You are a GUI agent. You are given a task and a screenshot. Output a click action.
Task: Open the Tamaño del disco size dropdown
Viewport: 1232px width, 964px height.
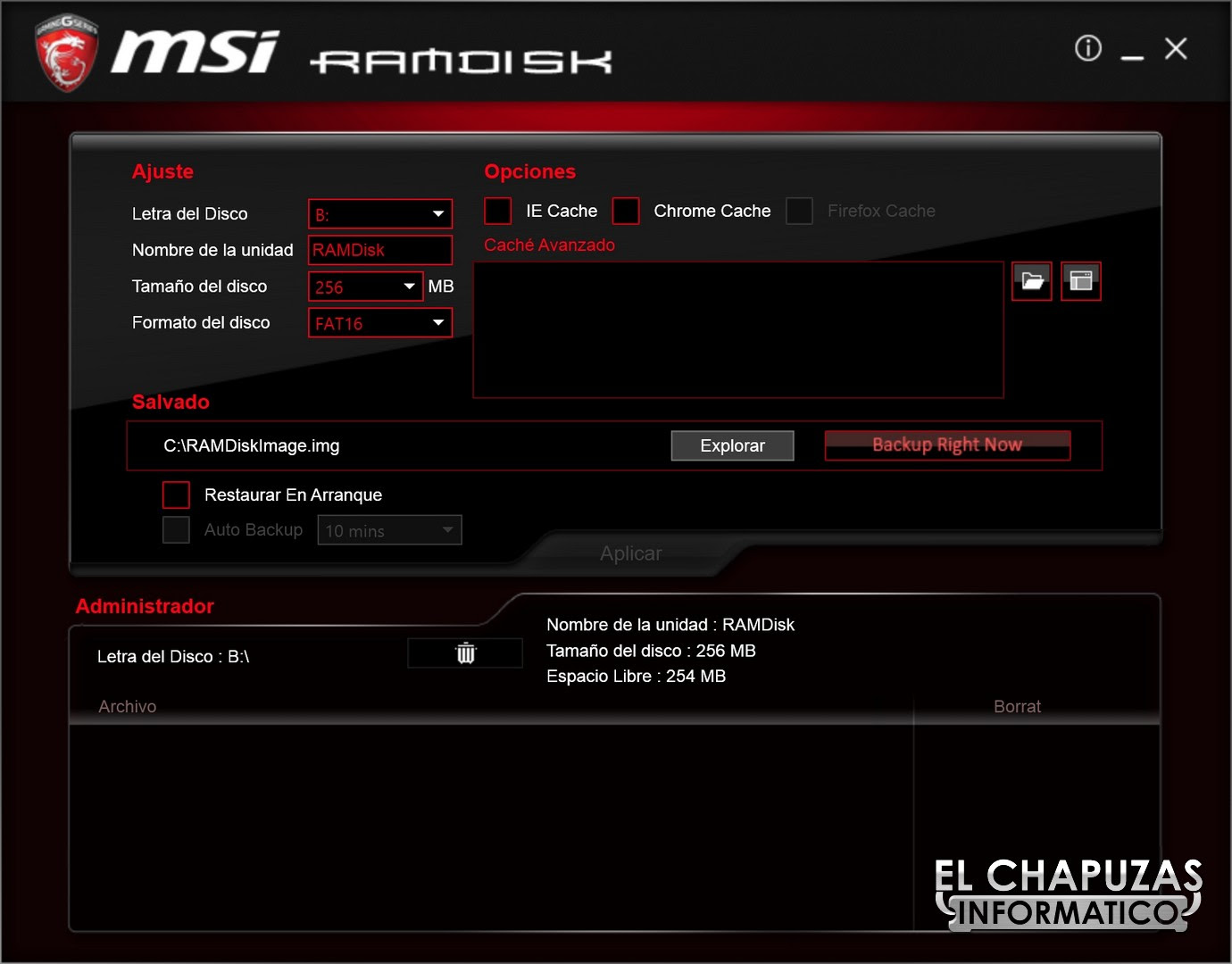click(366, 287)
